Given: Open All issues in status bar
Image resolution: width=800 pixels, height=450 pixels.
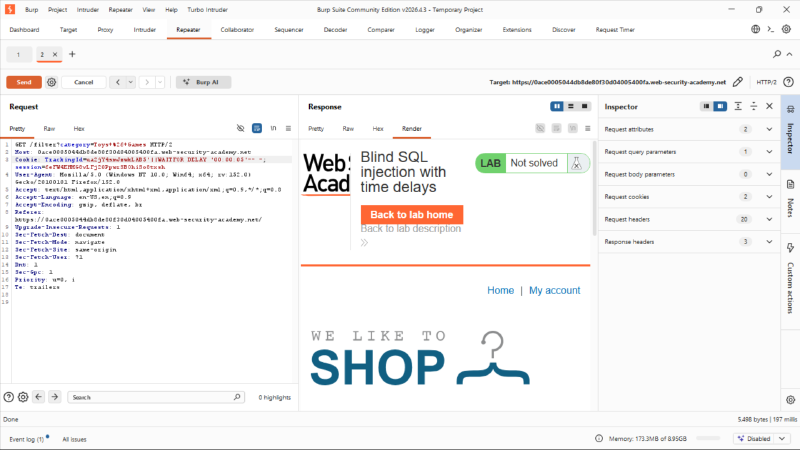Looking at the screenshot, I should pos(74,439).
